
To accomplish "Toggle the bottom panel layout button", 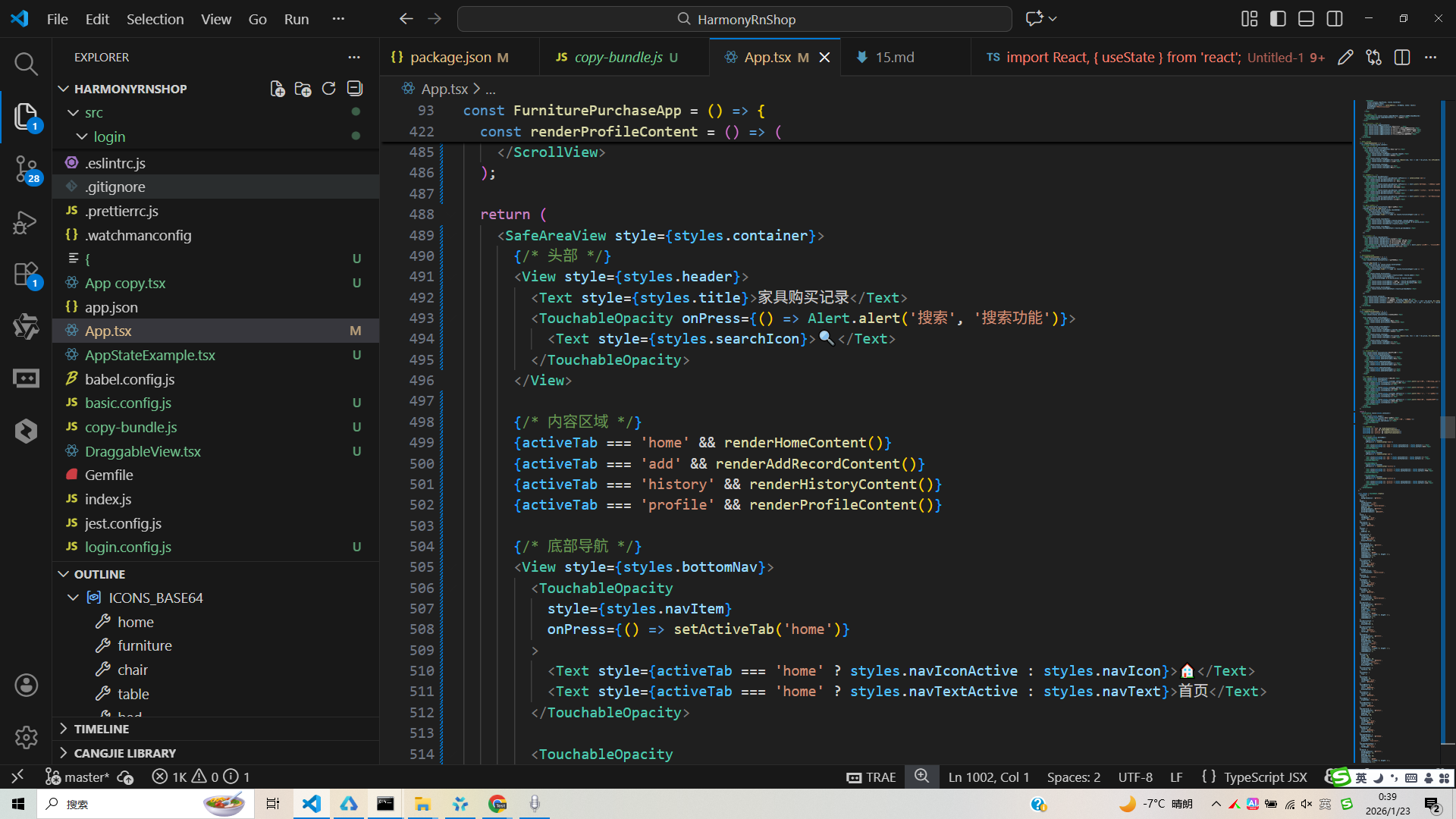I will pos(1306,19).
